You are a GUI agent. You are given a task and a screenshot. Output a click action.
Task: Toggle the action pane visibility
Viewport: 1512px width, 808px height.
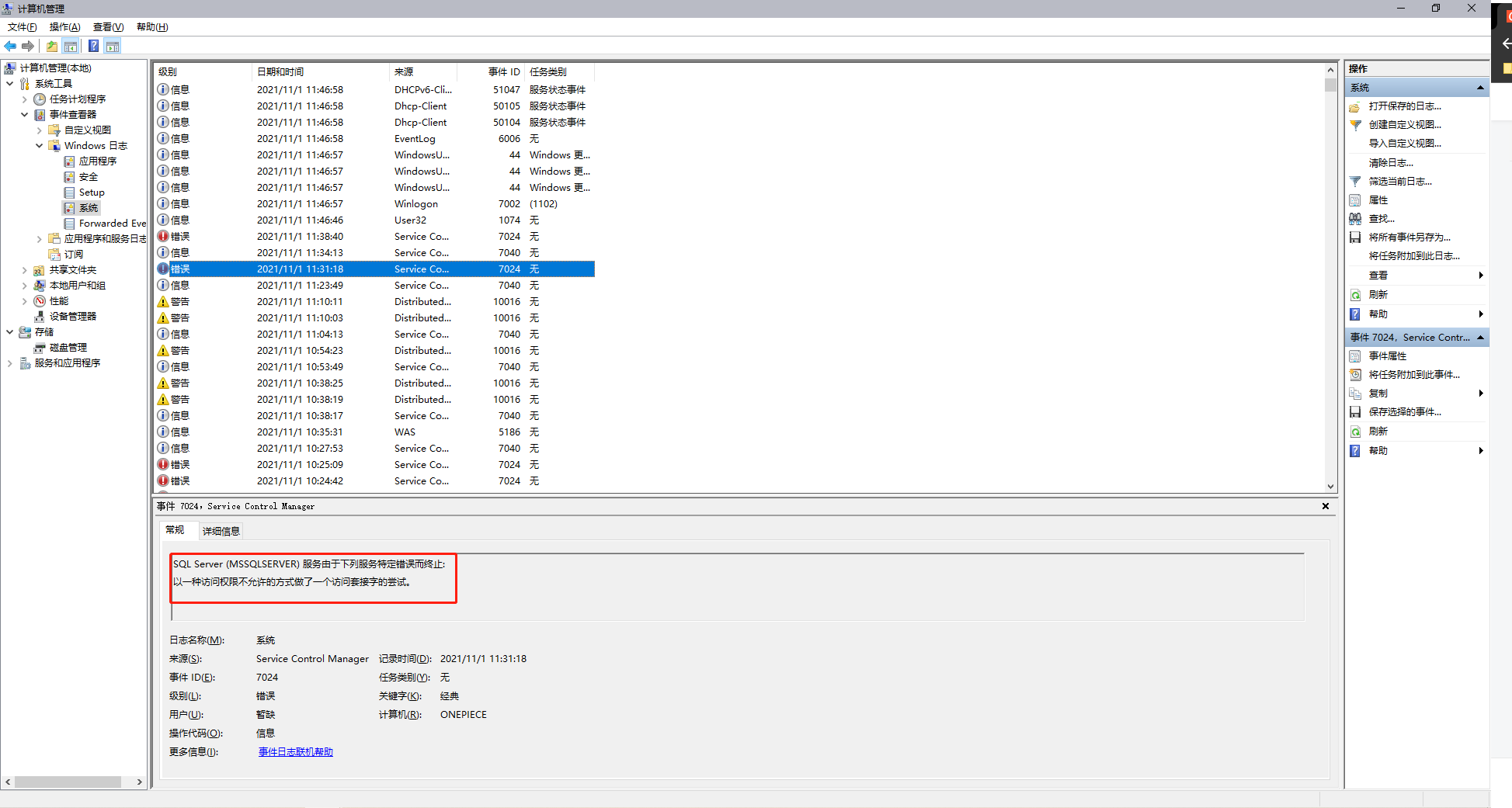coord(113,46)
